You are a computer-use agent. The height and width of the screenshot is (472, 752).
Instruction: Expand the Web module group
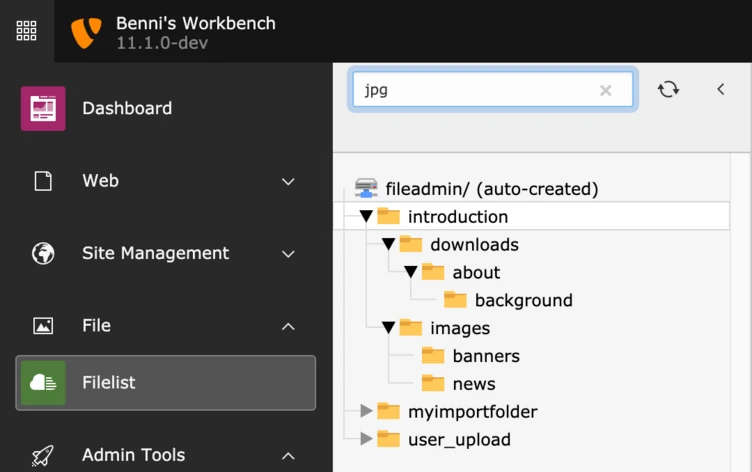click(288, 182)
